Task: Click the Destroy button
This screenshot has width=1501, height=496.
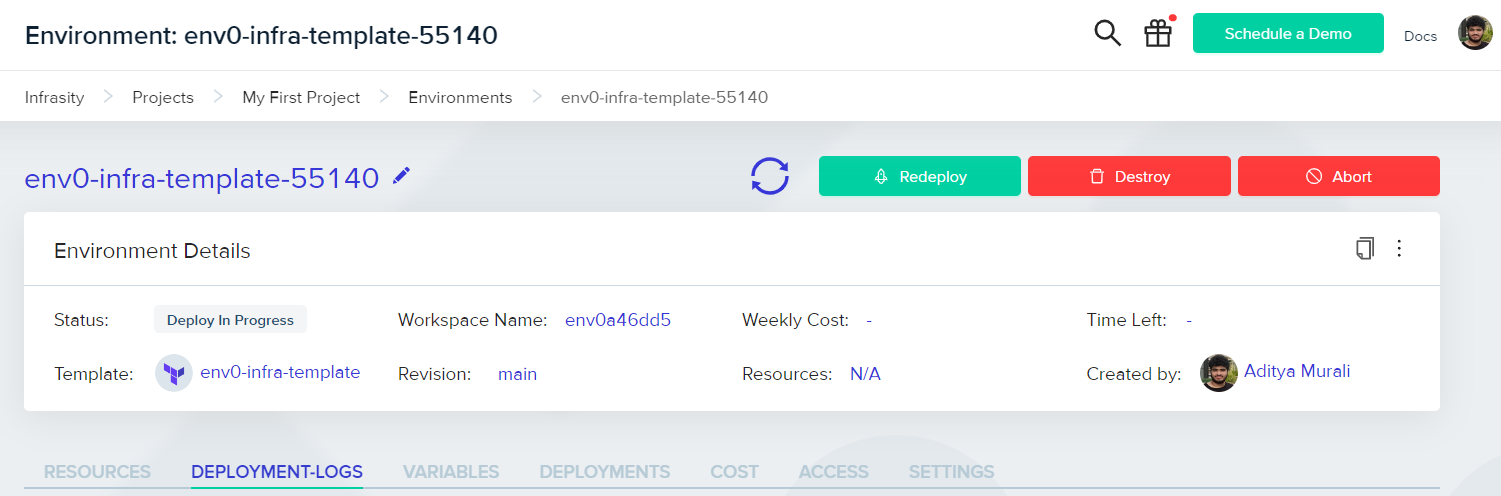Action: (1129, 176)
